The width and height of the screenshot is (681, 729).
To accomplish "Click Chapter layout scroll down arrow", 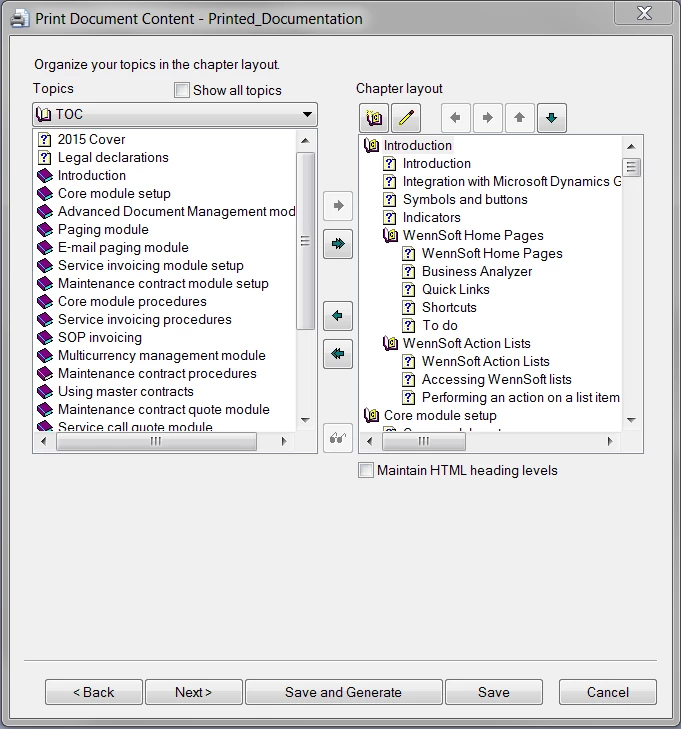I will coord(631,420).
